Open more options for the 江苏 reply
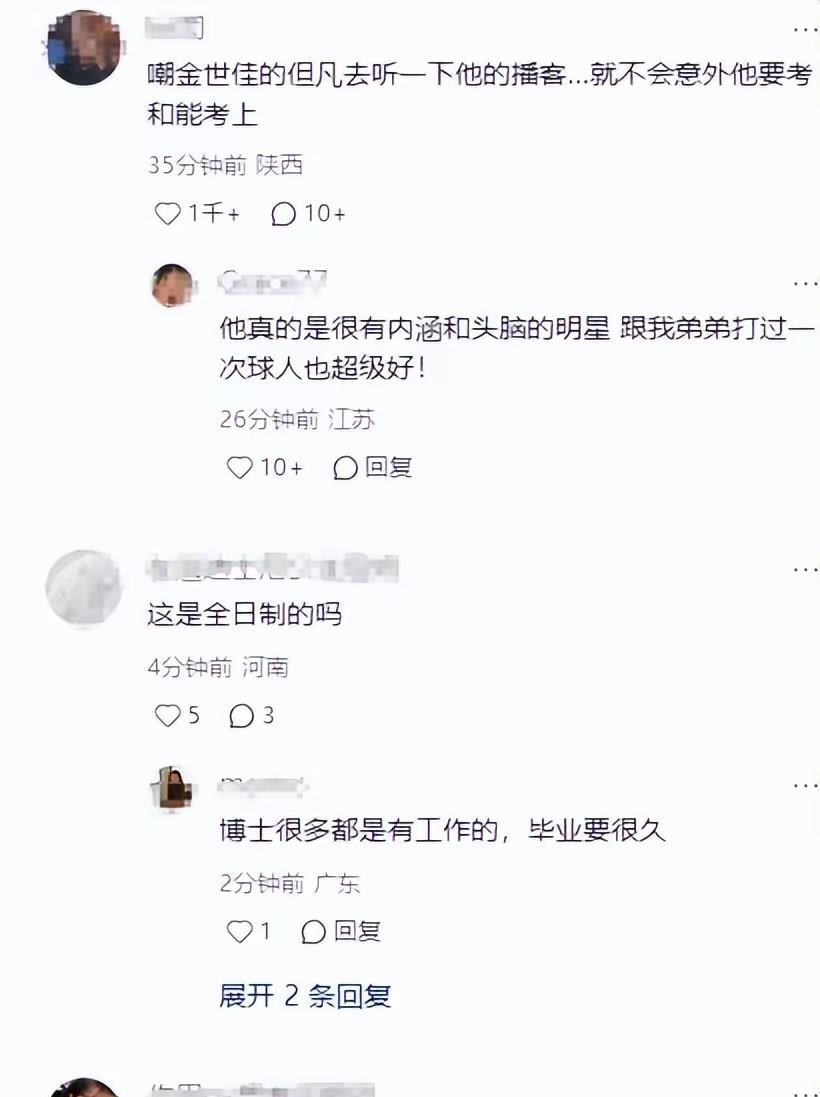The height and width of the screenshot is (1097, 820). (805, 283)
